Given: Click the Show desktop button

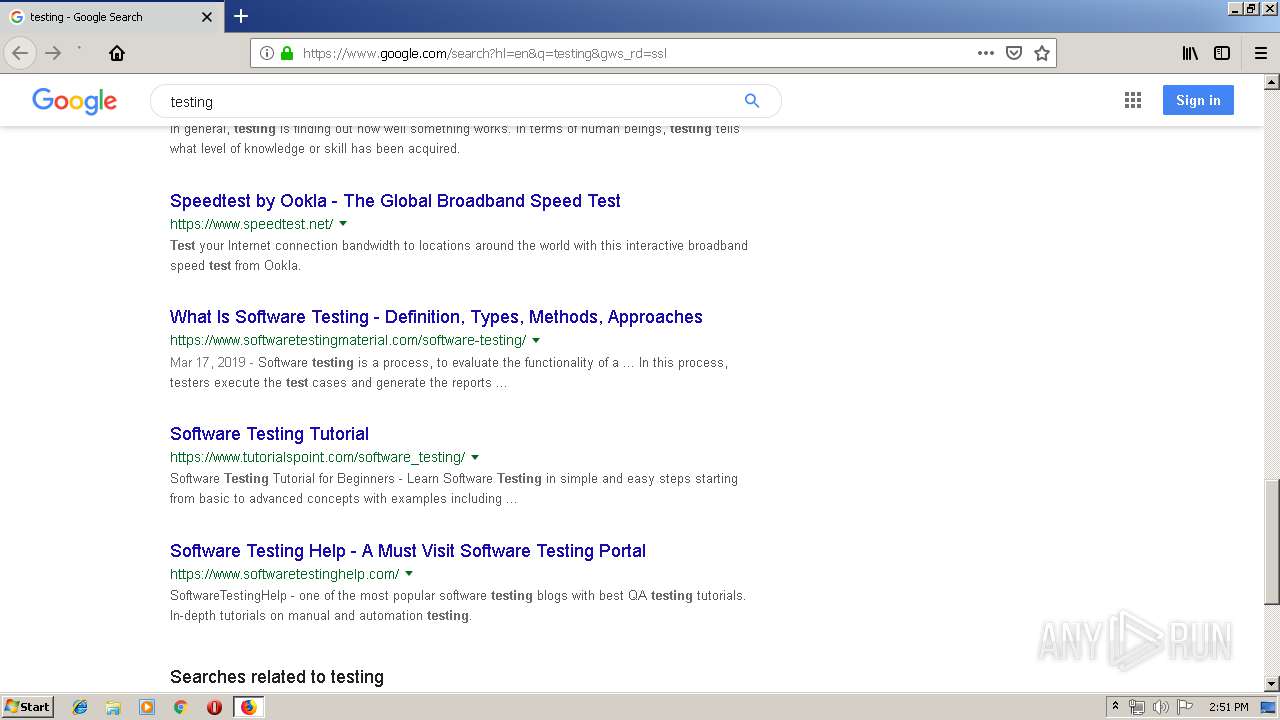Looking at the screenshot, I should click(1270, 707).
